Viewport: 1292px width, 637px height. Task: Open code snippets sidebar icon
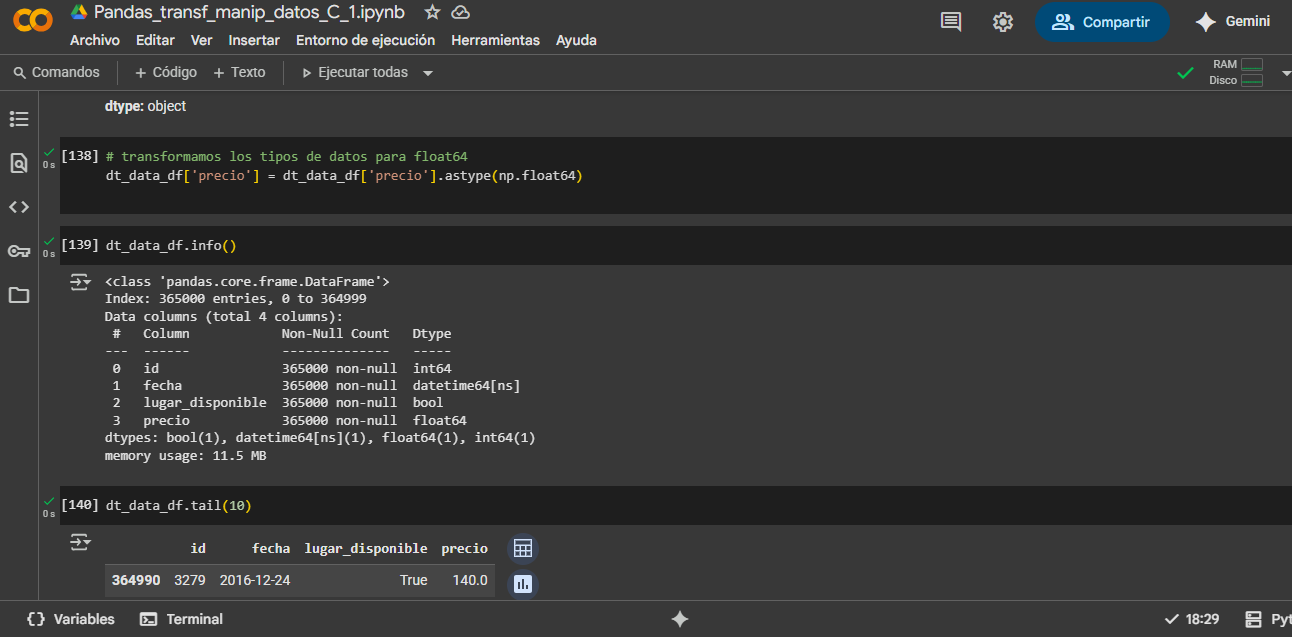(x=19, y=207)
